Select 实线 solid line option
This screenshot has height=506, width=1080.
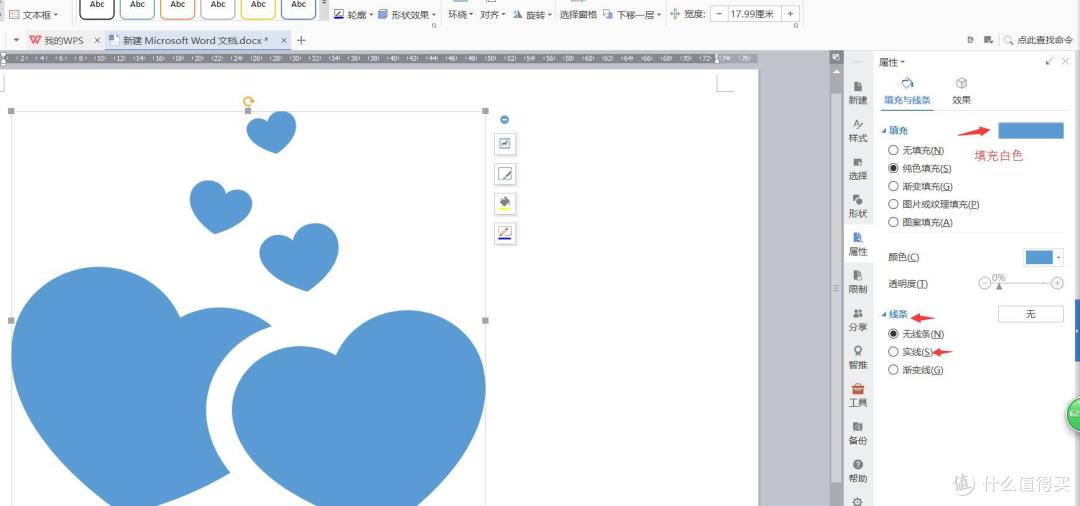pyautogui.click(x=911, y=352)
